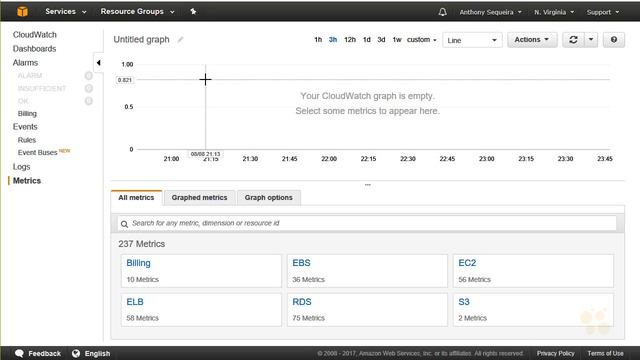Open Events in the sidebar
Image resolution: width=640 pixels, height=360 pixels.
[25, 127]
